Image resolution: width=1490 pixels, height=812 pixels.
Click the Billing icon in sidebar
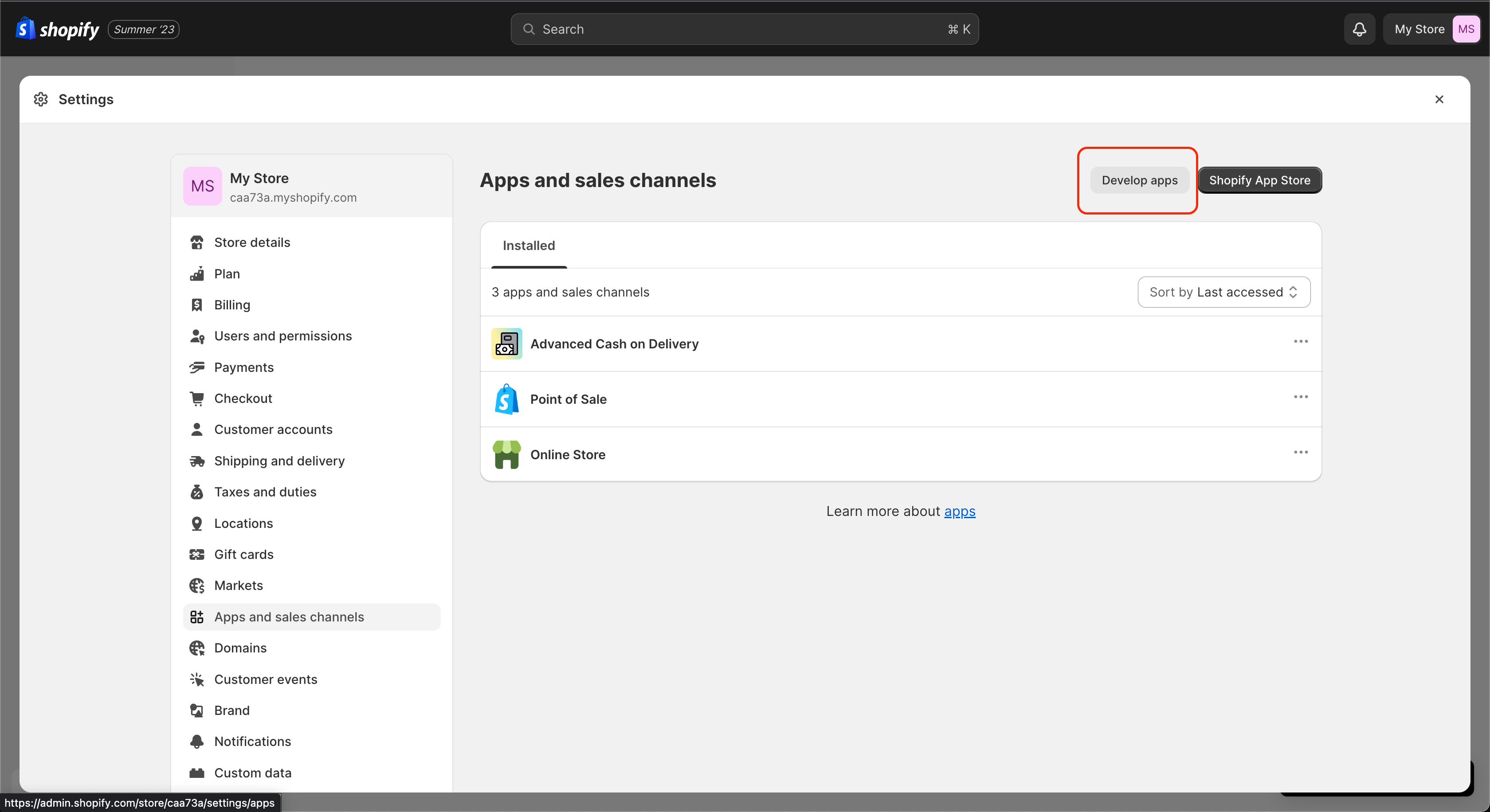click(x=197, y=304)
